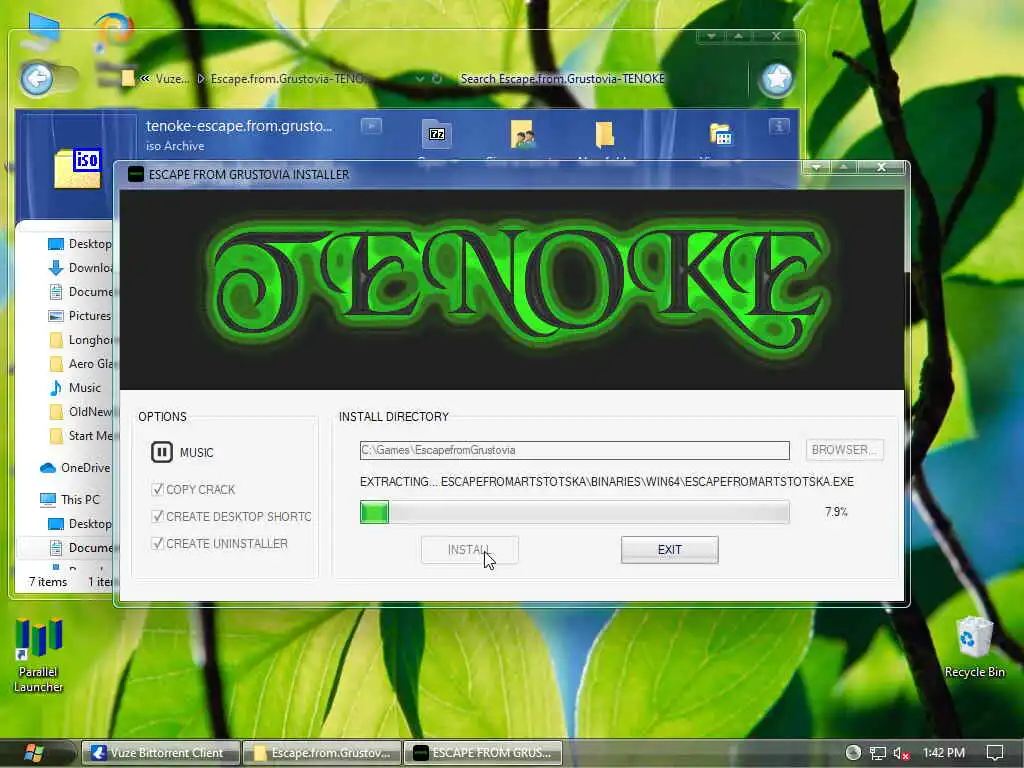Click the muted volume tray icon
The image size is (1024, 768).
(902, 754)
